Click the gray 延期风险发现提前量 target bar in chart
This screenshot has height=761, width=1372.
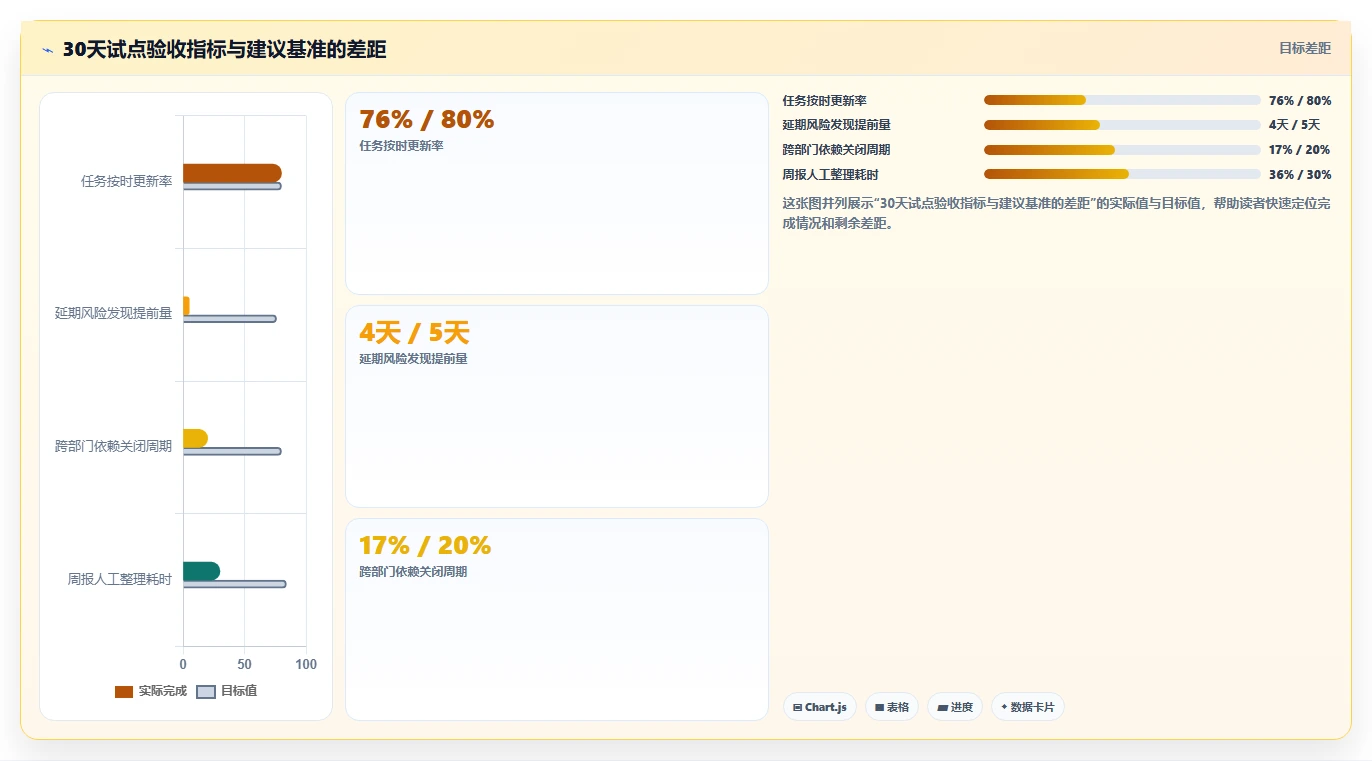pyautogui.click(x=229, y=319)
